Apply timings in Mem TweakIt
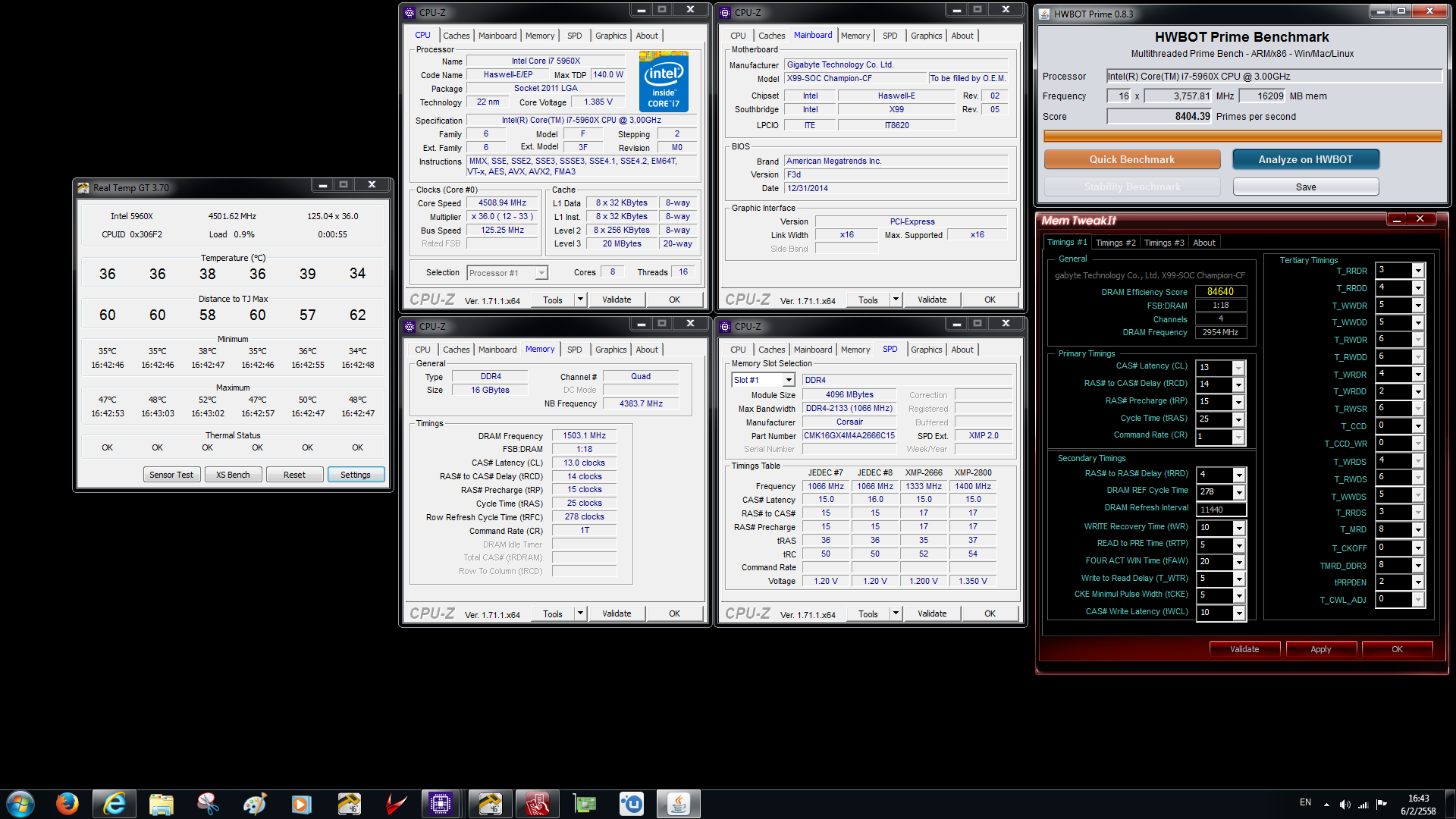 tap(1321, 649)
